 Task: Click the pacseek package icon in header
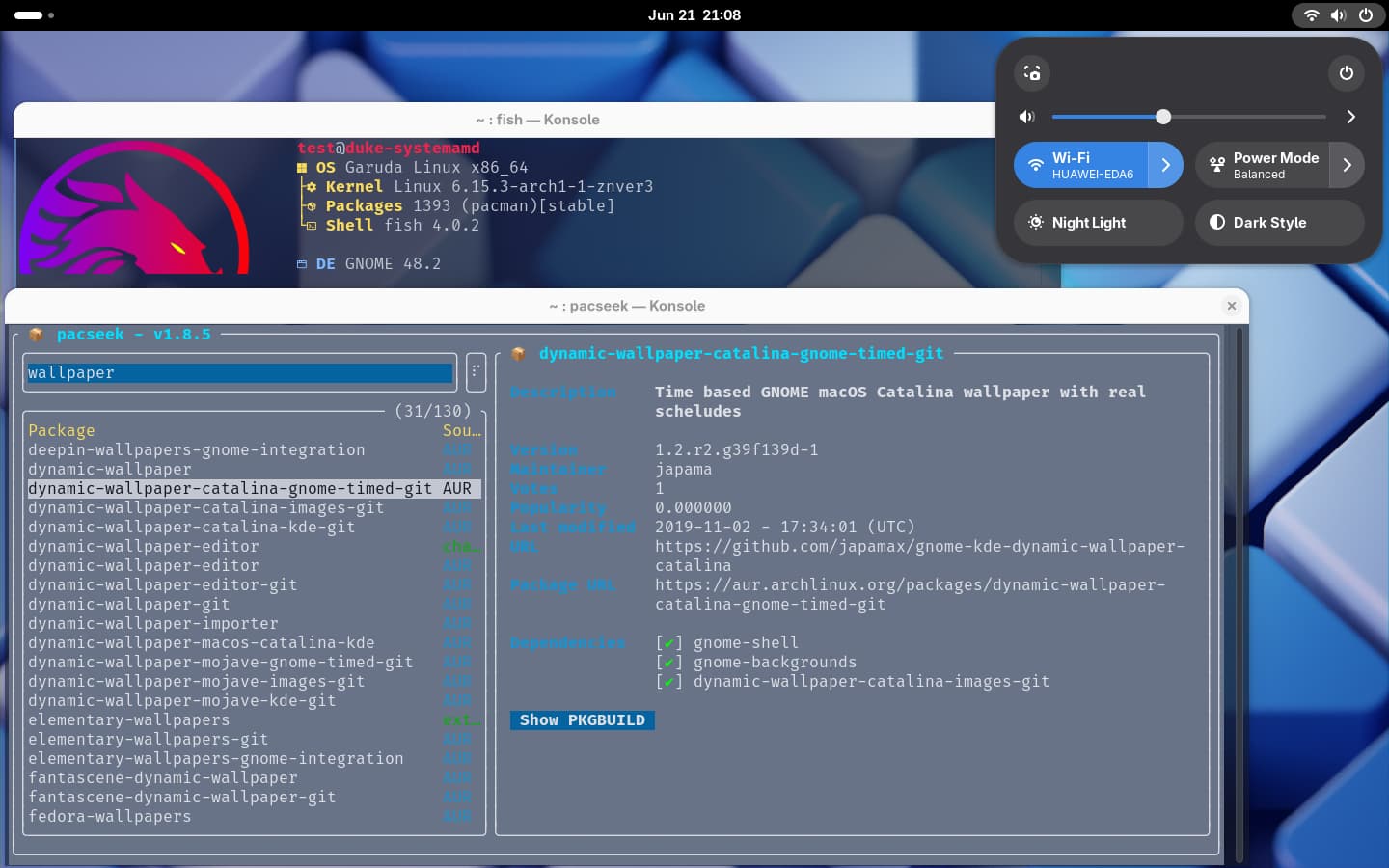point(36,335)
